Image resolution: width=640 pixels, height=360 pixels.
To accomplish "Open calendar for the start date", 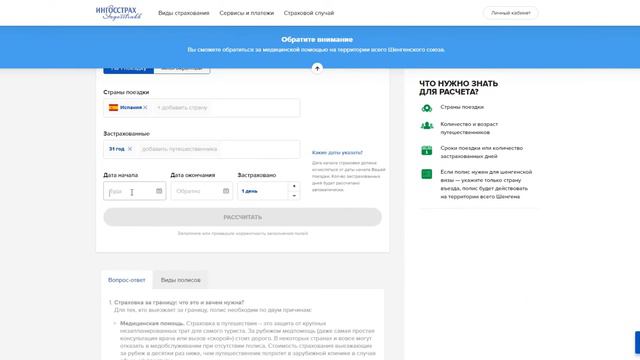I will (159, 191).
